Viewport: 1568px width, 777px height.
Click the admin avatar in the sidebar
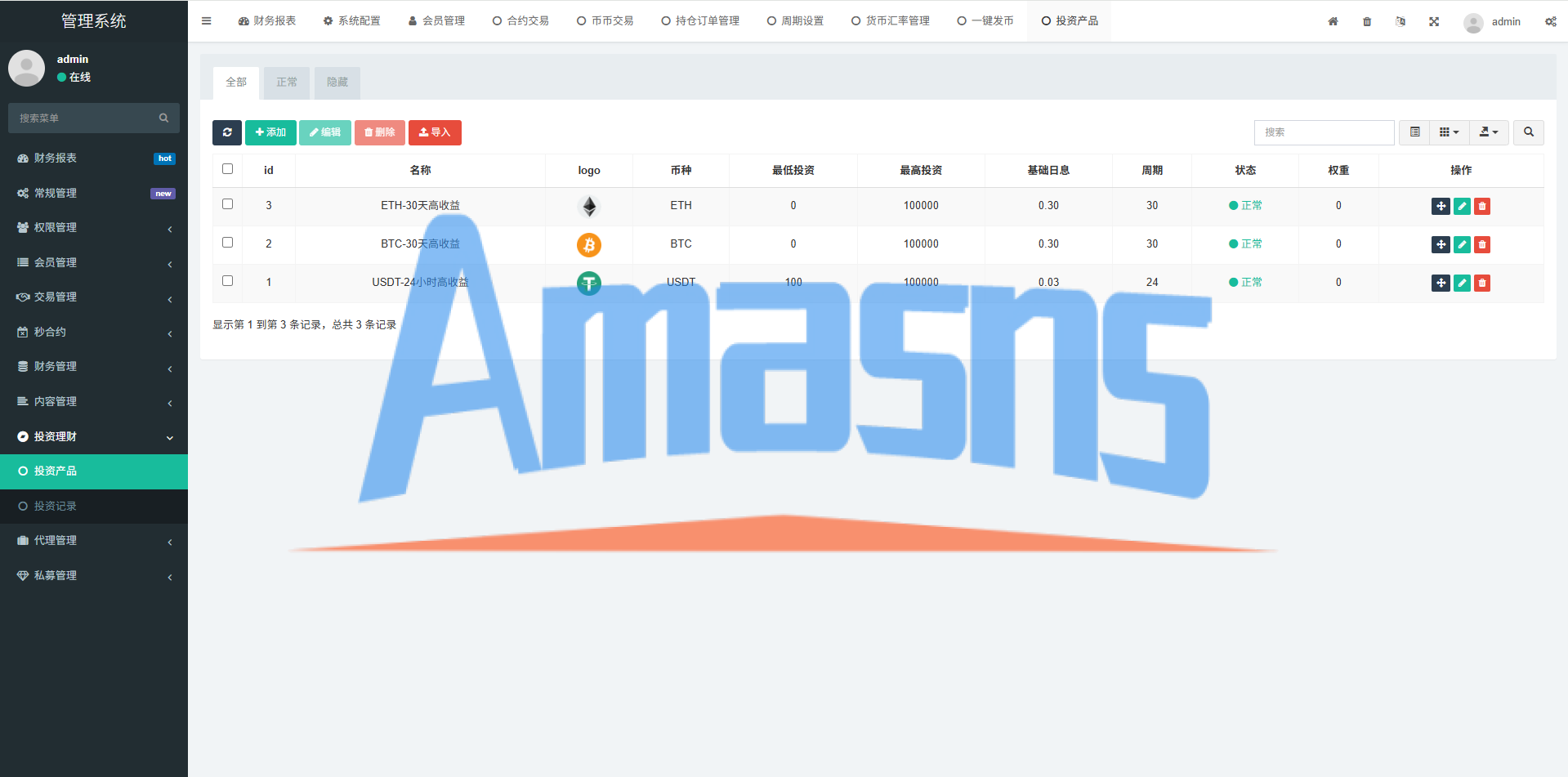tap(26, 68)
